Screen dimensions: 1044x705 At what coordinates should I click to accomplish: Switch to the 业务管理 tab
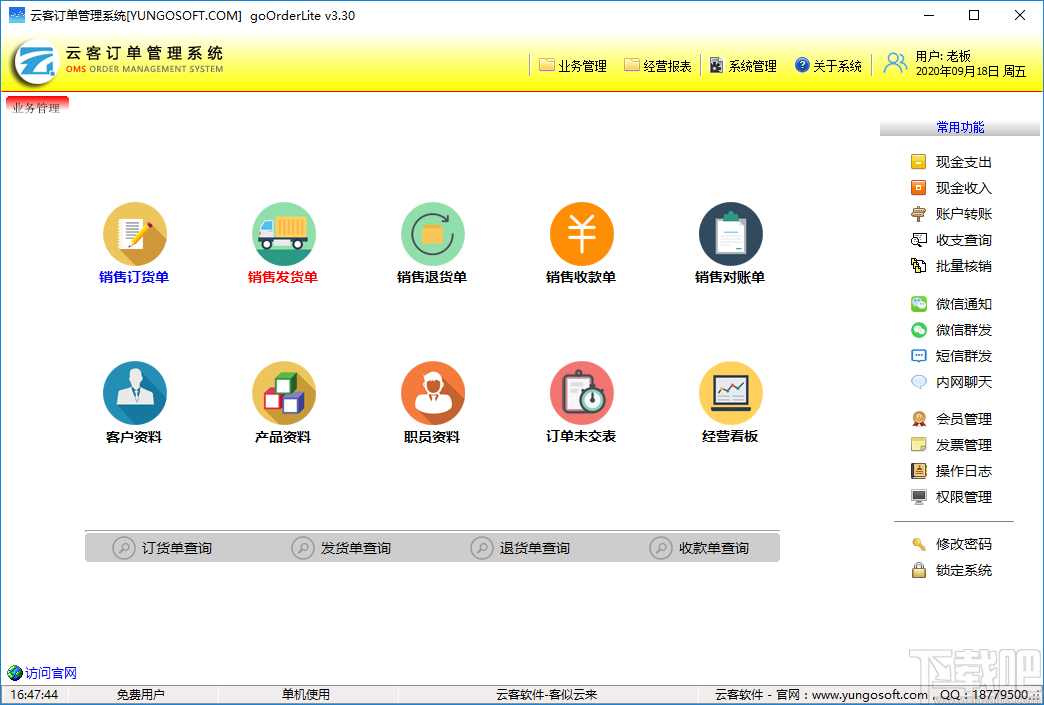(x=37, y=110)
